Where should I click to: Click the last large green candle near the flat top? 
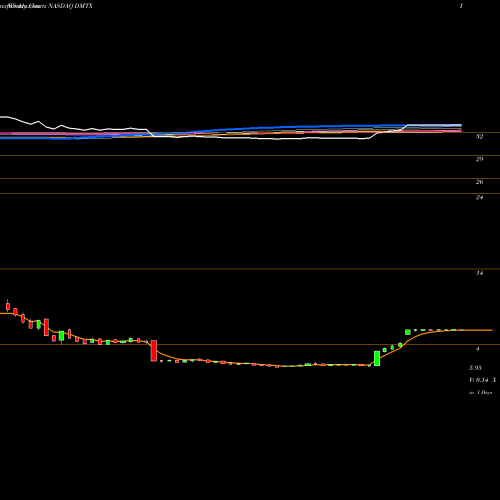[408, 332]
